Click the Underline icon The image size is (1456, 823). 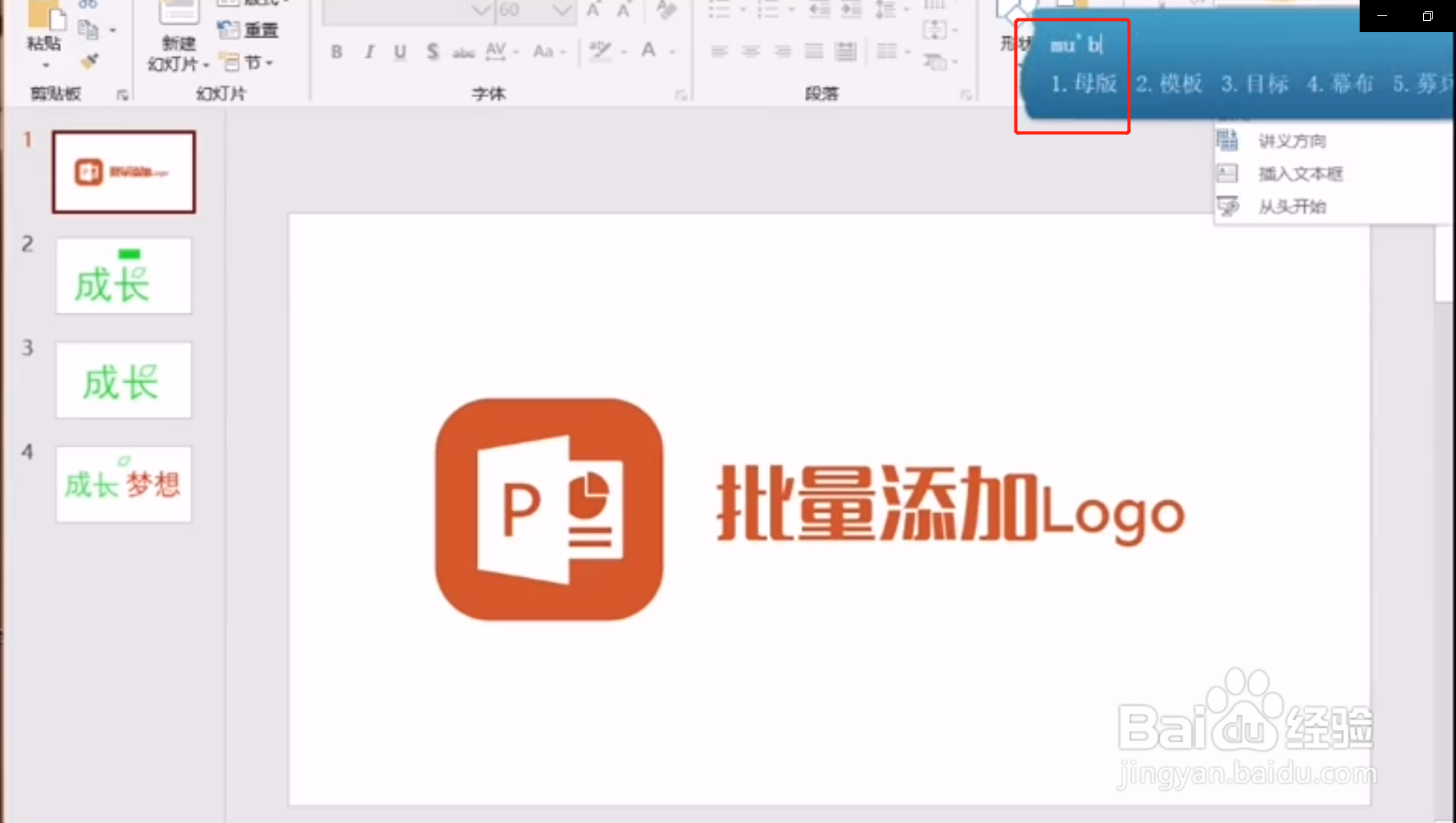click(400, 51)
